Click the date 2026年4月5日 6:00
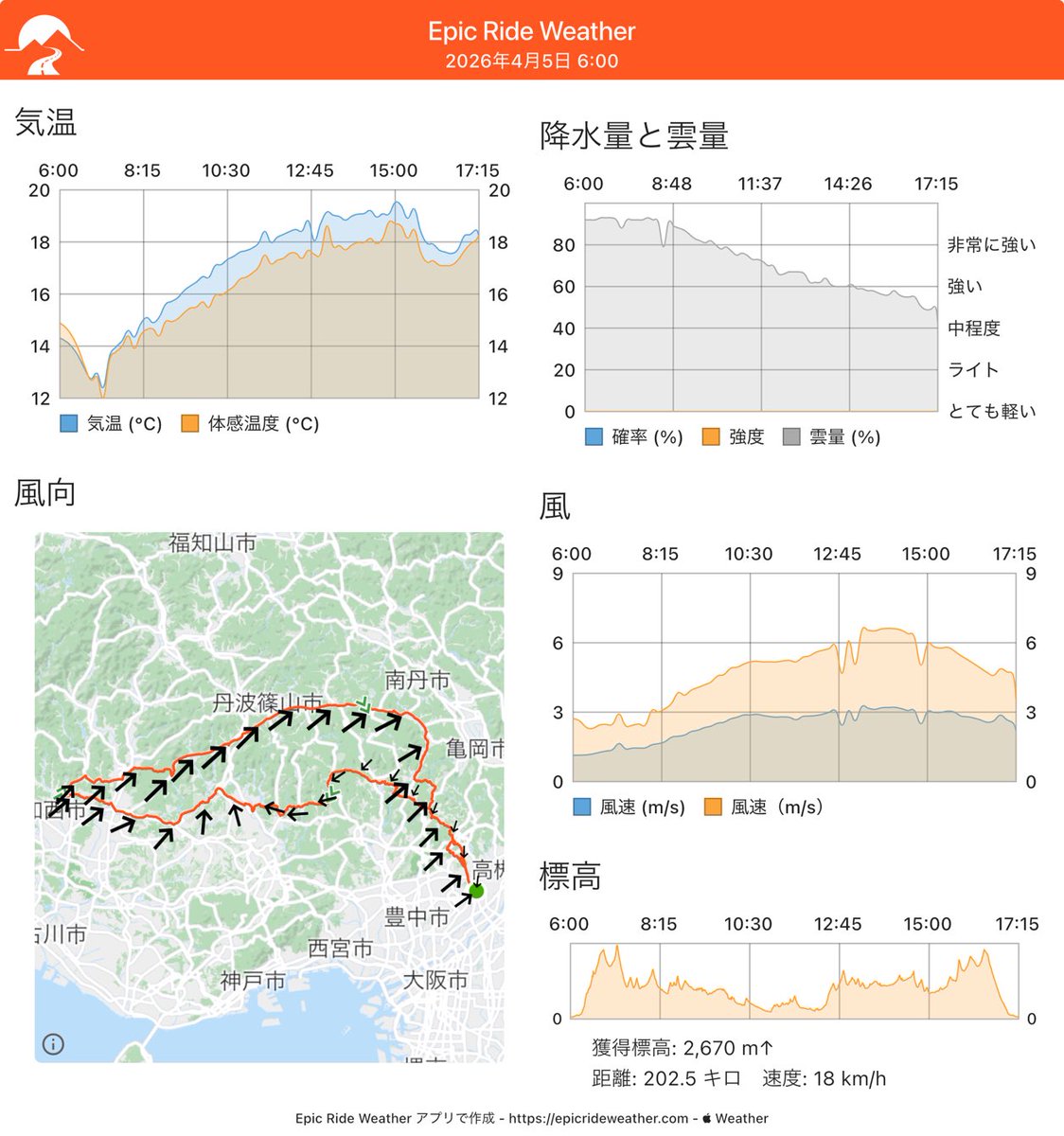This screenshot has width=1064, height=1136. 532,62
